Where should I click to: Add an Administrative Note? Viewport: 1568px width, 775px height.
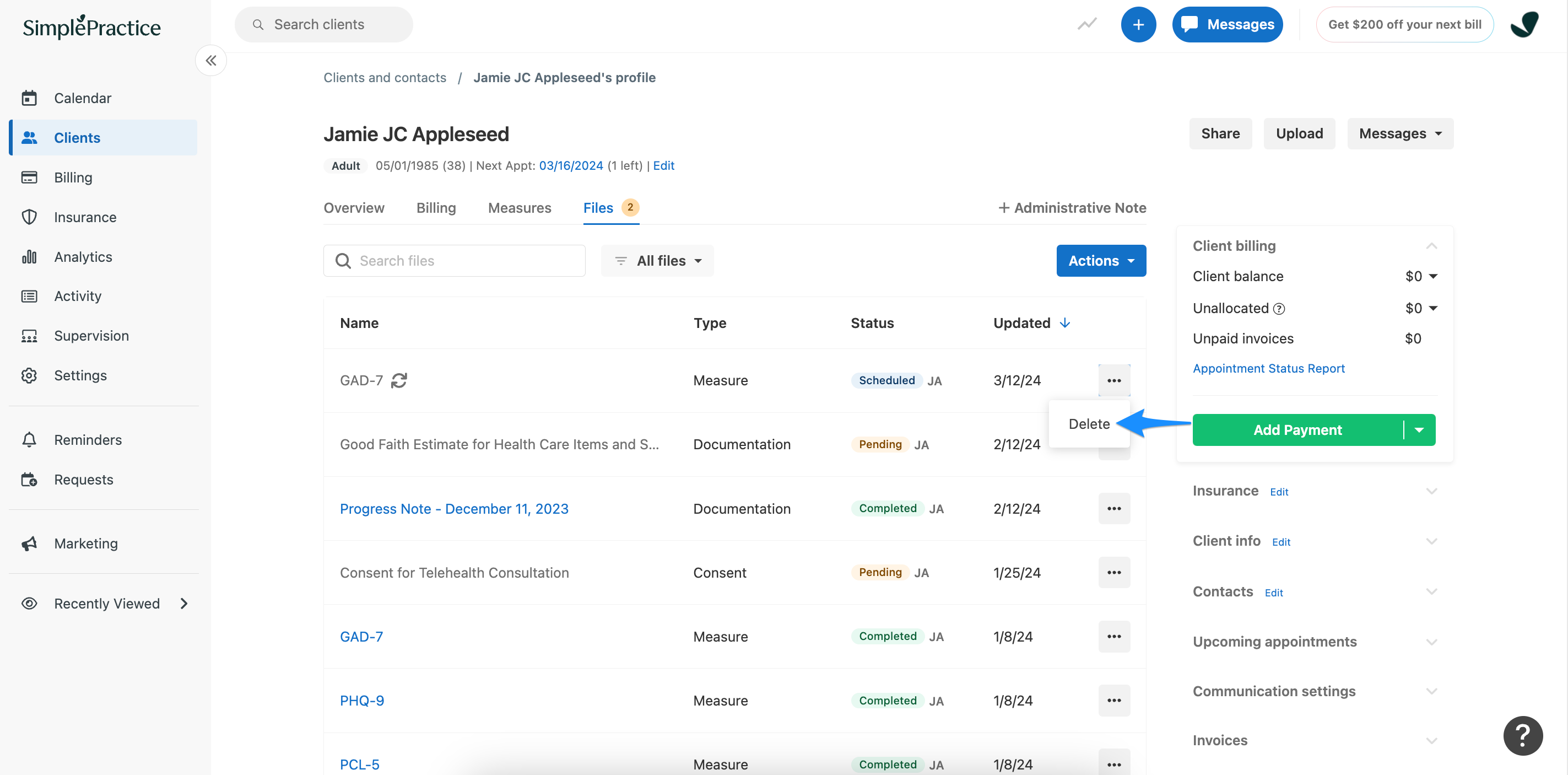(x=1072, y=208)
